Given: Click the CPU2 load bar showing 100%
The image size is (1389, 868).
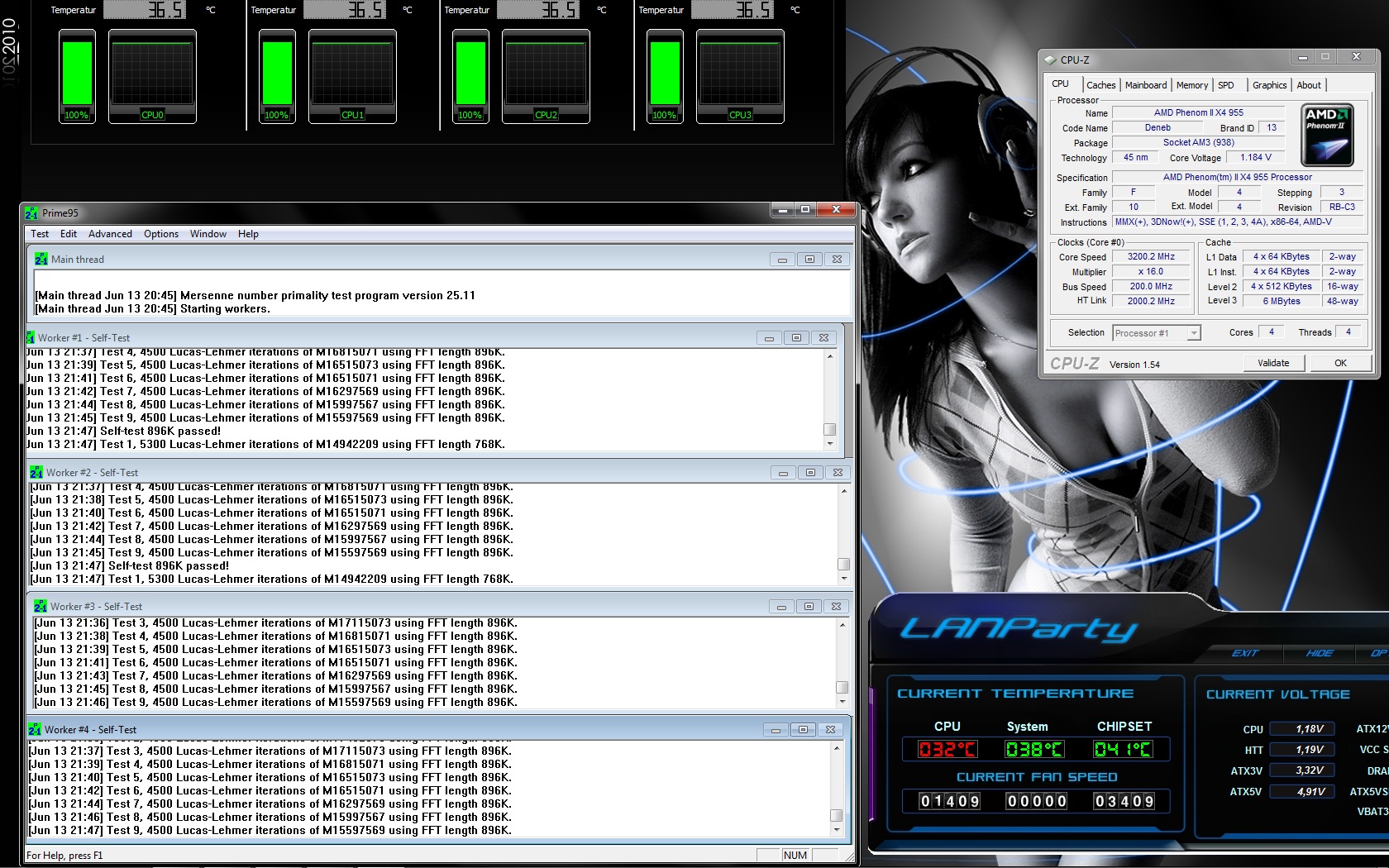Looking at the screenshot, I should pos(470,77).
